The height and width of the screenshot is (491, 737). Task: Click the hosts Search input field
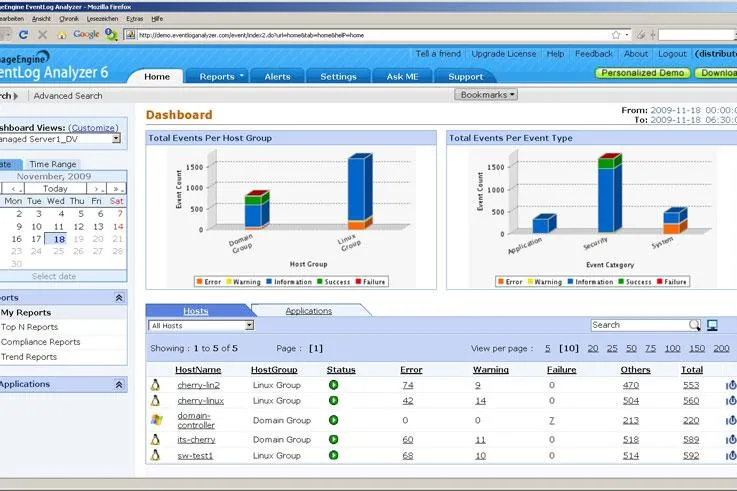pos(640,325)
